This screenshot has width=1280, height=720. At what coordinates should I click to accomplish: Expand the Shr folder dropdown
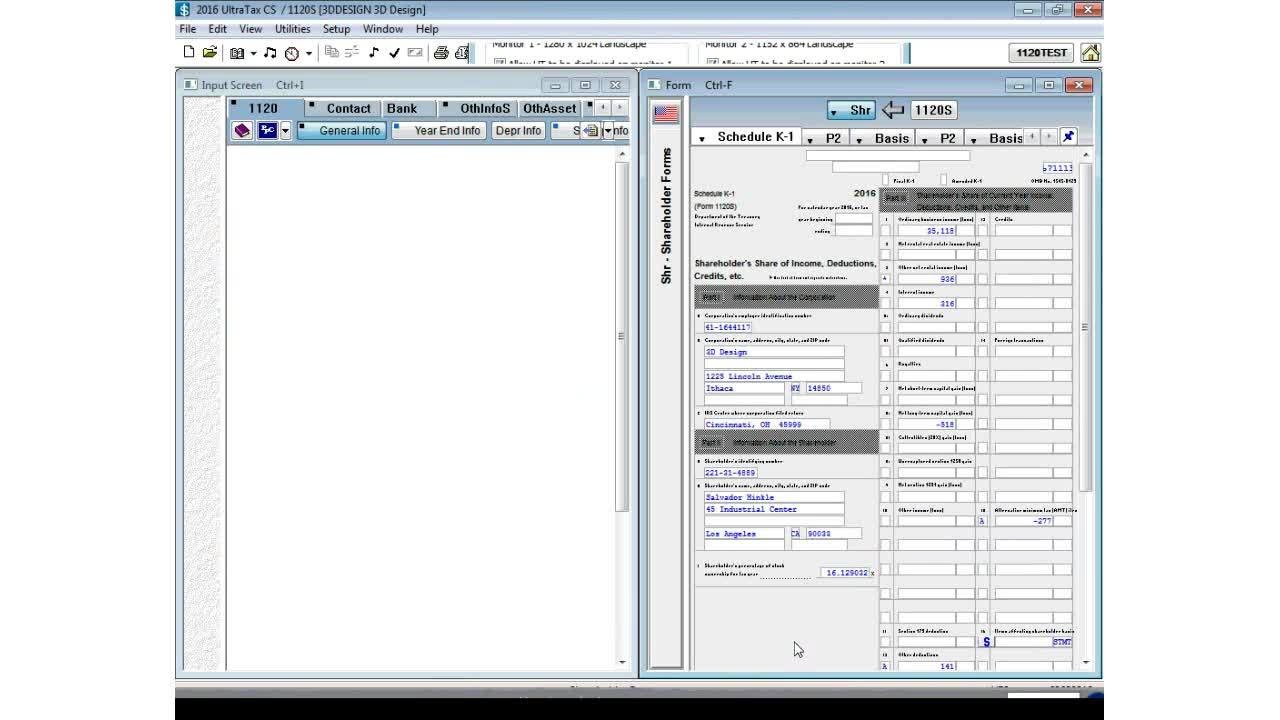[x=834, y=111]
